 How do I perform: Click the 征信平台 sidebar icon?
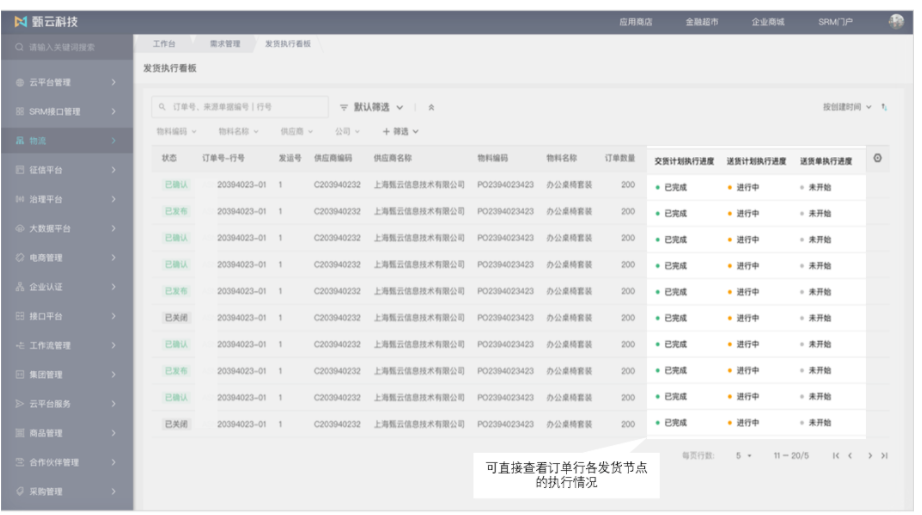(x=20, y=170)
